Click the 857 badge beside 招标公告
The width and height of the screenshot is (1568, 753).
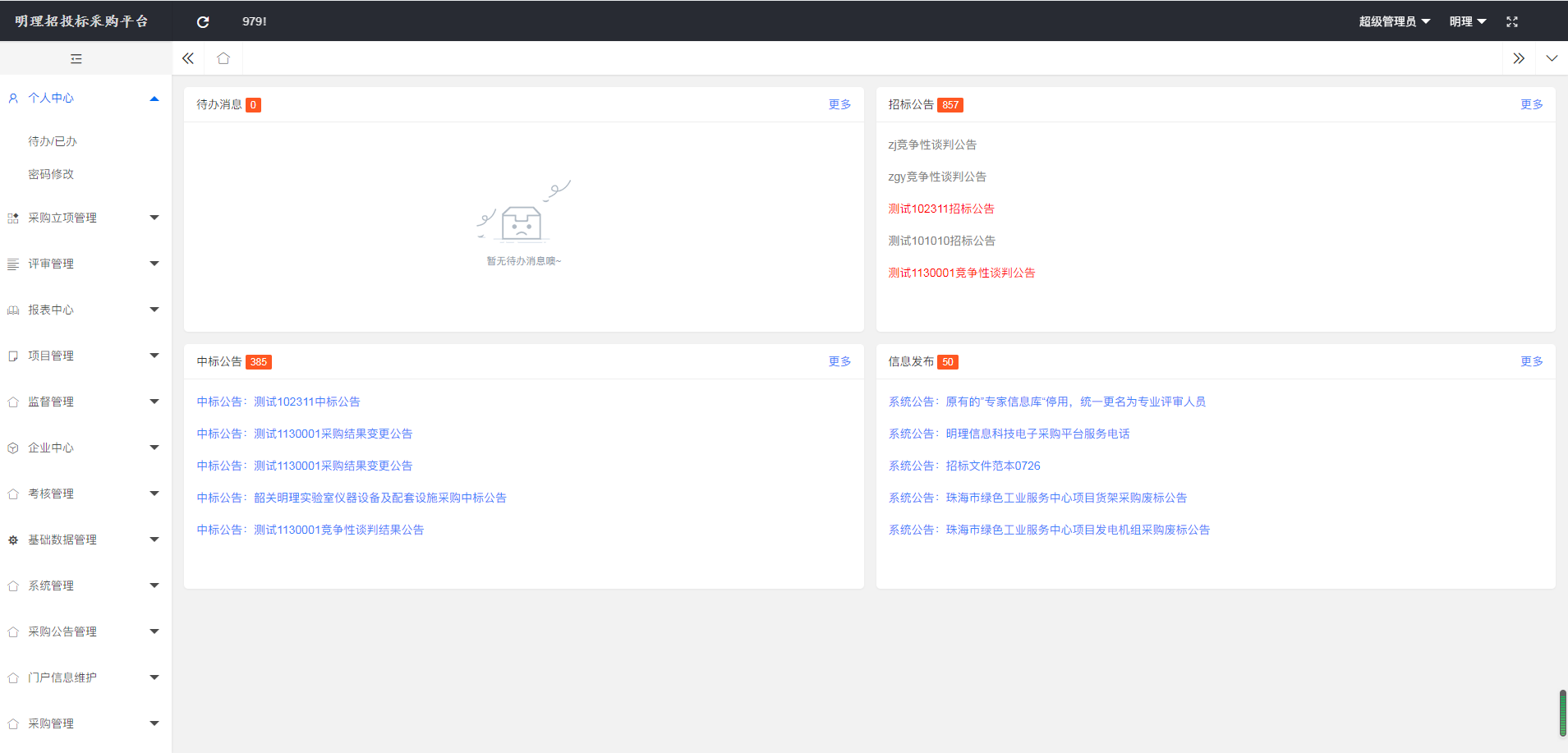coord(950,105)
